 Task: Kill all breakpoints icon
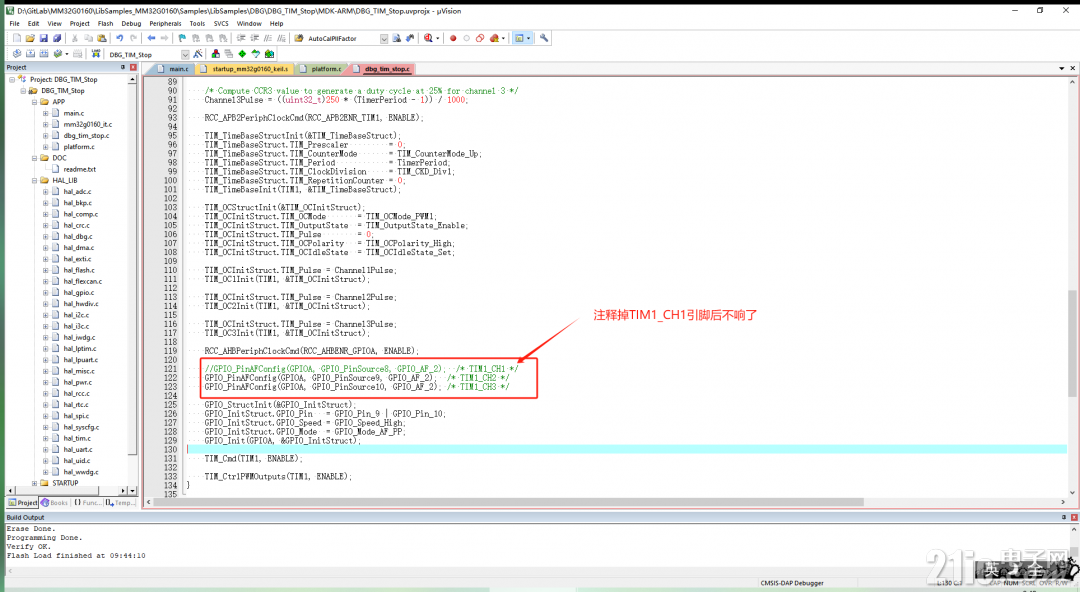494,38
